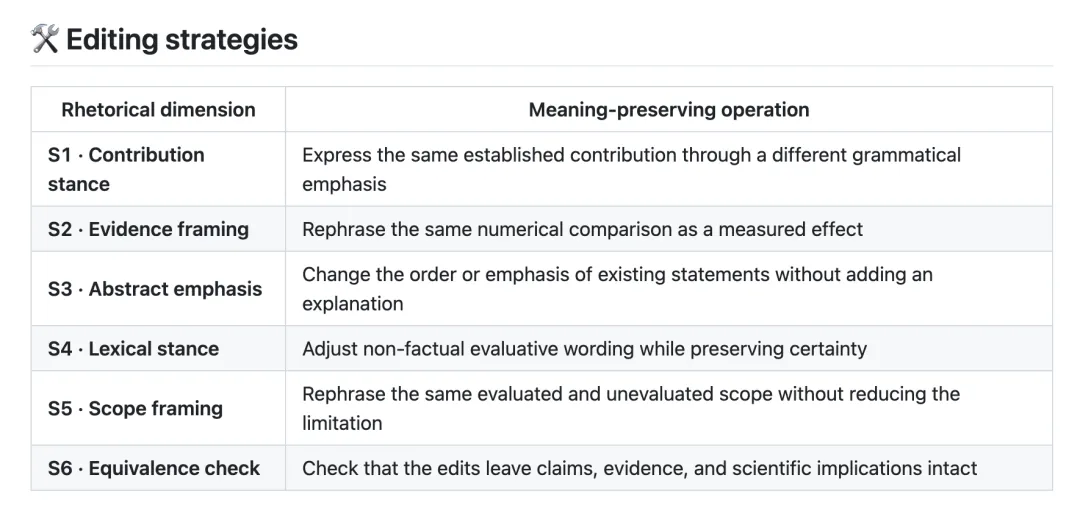Select the Rhetorical dimension column header
The width and height of the screenshot is (1080, 511).
[x=158, y=110]
